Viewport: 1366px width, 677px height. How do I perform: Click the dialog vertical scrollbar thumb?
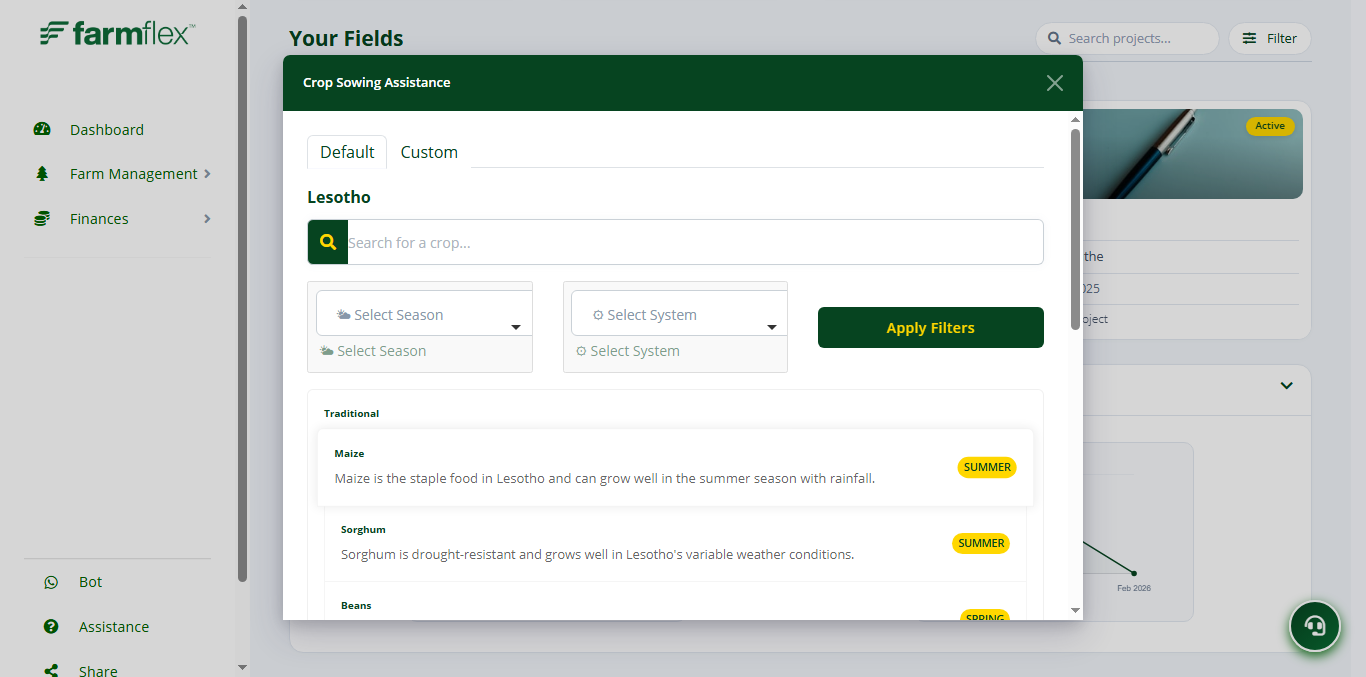click(x=1075, y=228)
